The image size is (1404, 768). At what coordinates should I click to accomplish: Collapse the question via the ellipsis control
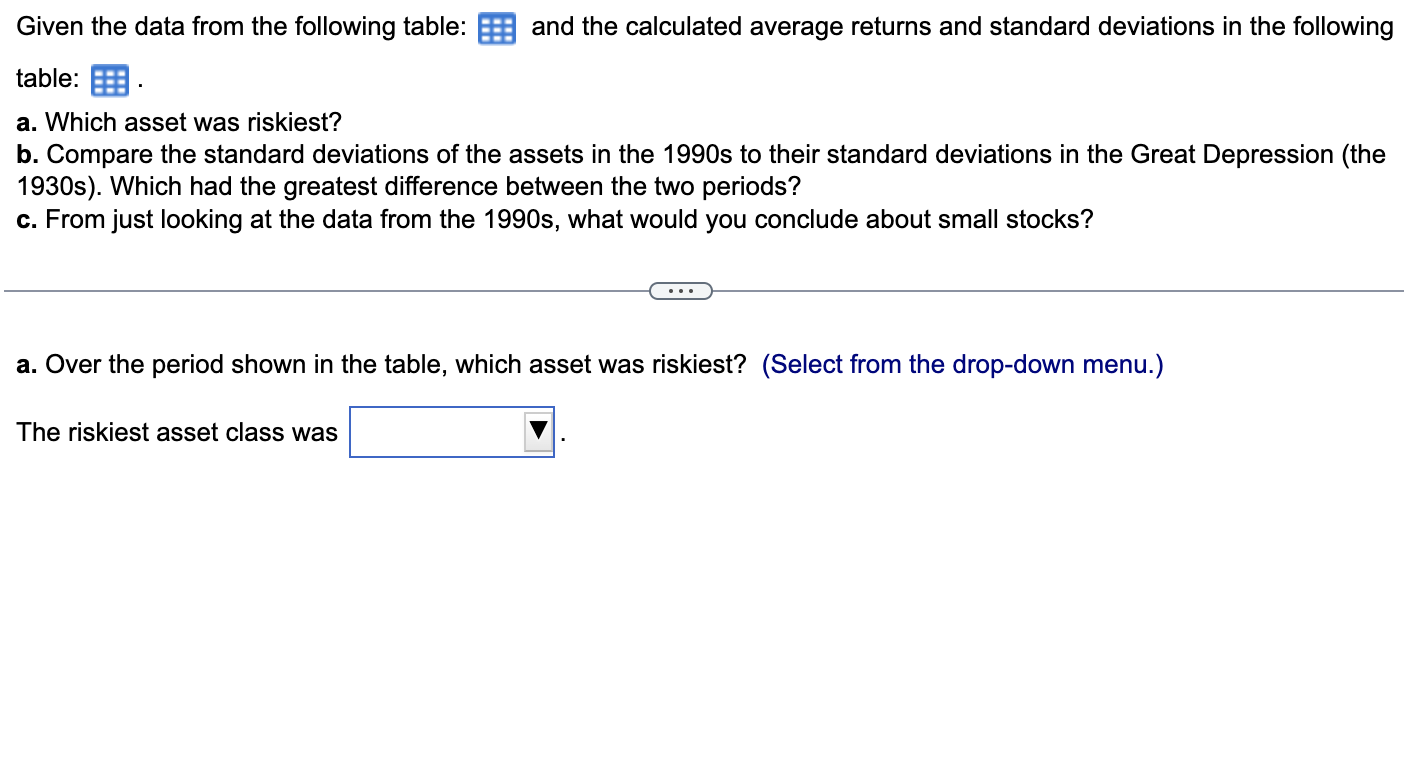click(682, 290)
